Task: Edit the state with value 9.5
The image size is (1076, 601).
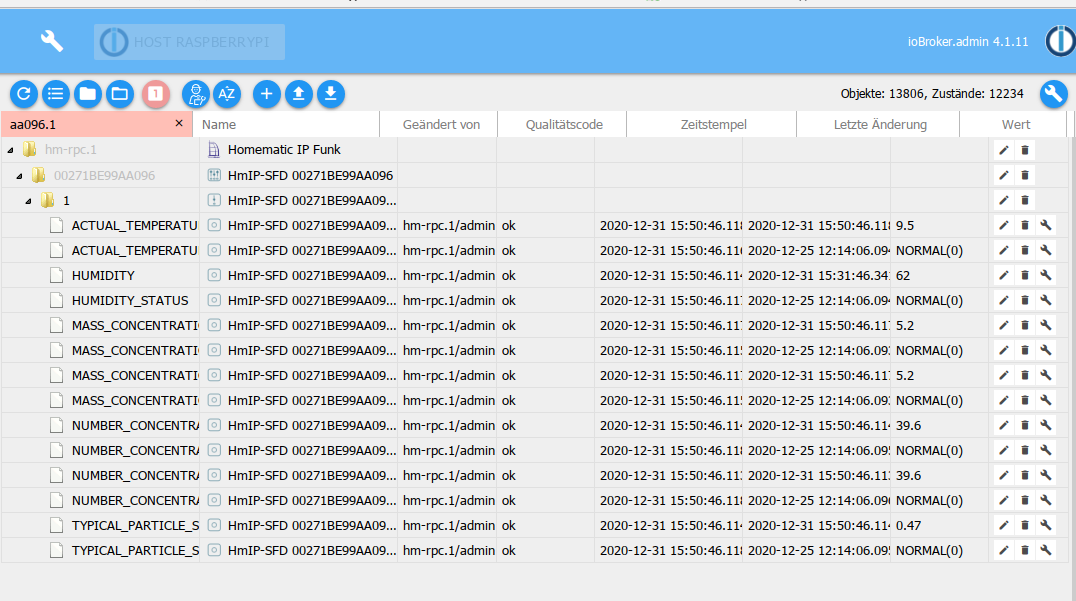Action: pyautogui.click(x=1004, y=225)
